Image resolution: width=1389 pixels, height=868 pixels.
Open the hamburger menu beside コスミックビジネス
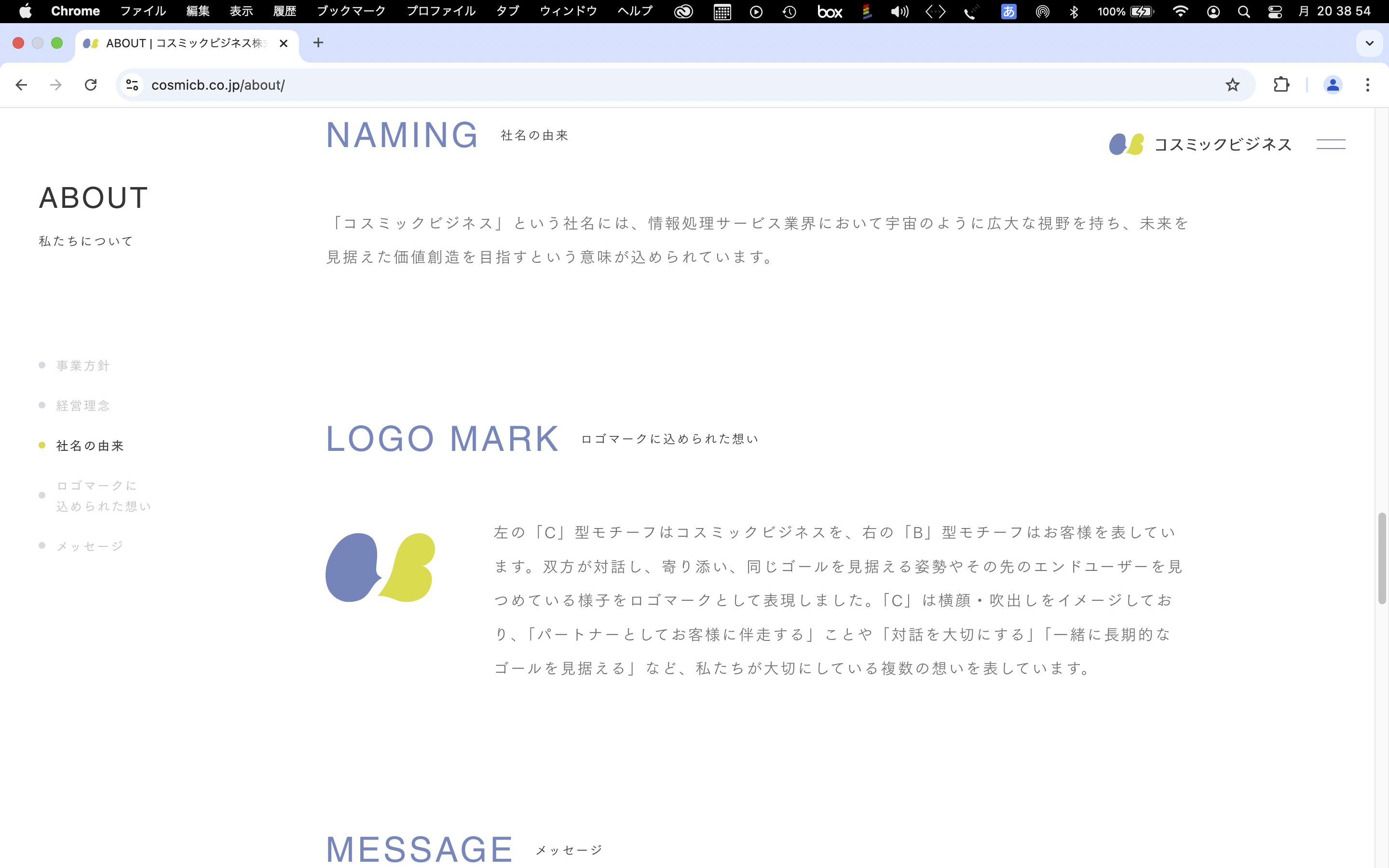point(1331,144)
